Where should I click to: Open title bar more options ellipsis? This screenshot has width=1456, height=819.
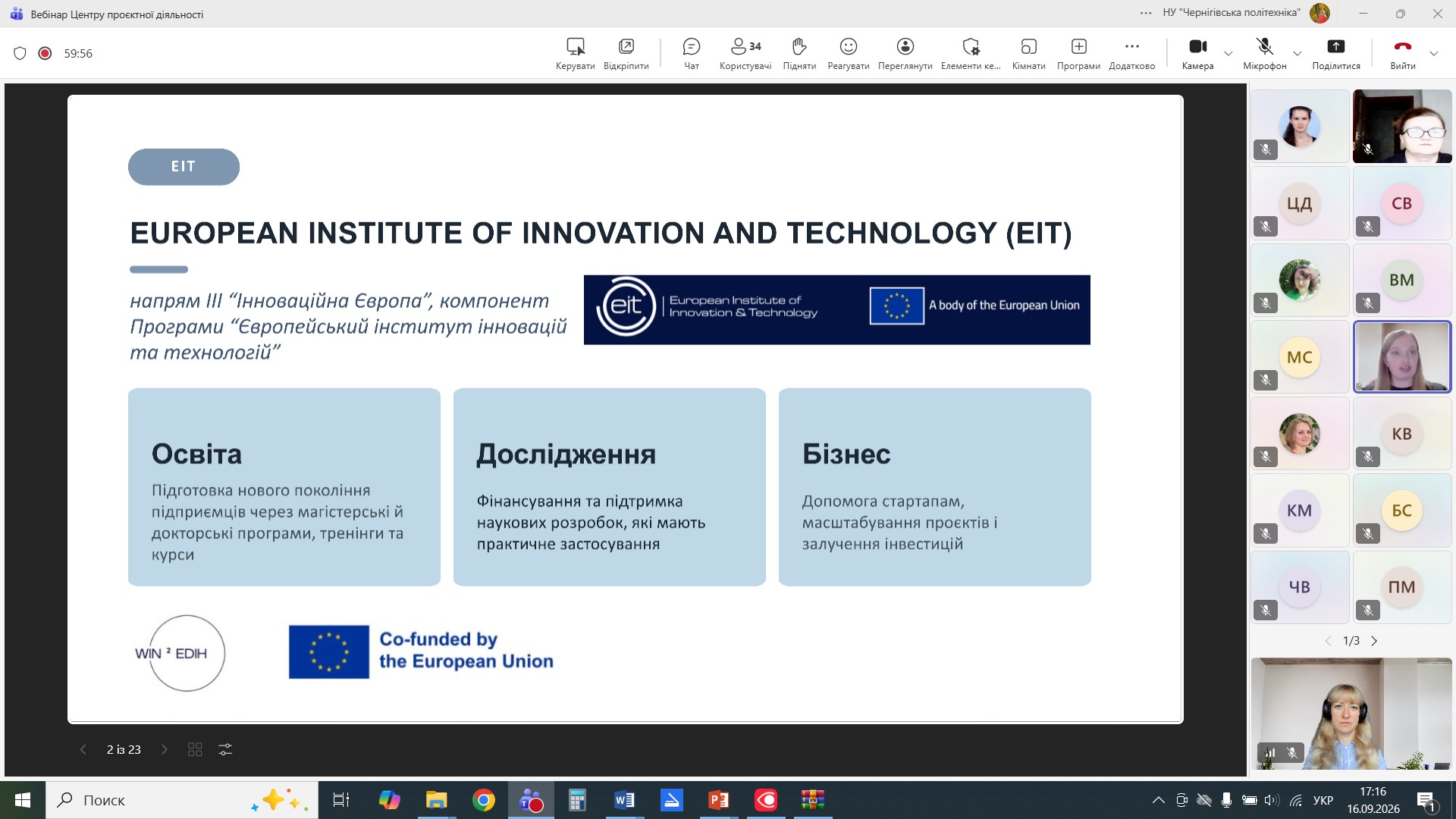tap(1146, 13)
